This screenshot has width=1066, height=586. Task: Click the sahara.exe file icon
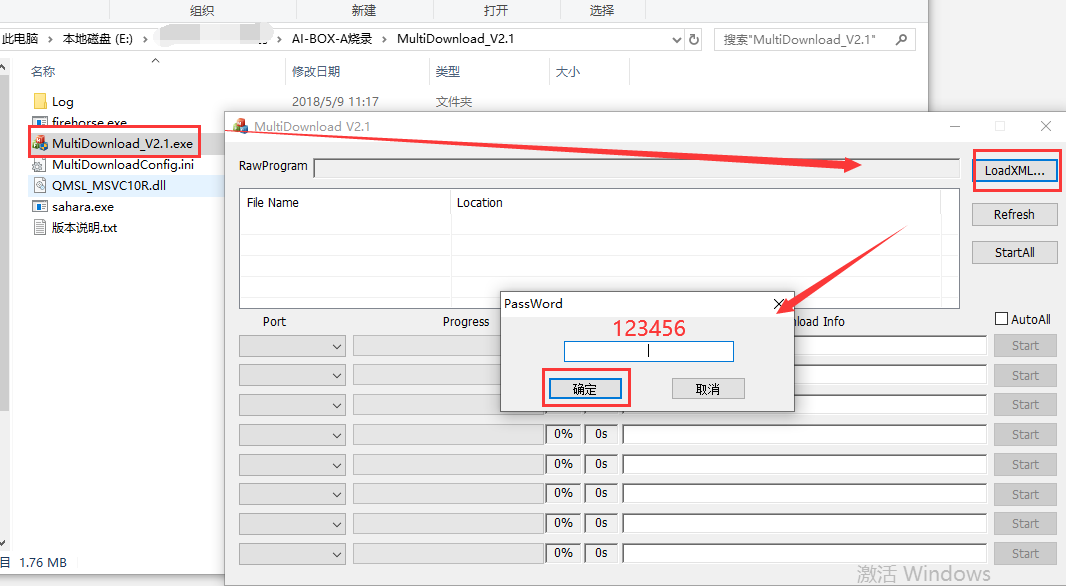[x=40, y=207]
